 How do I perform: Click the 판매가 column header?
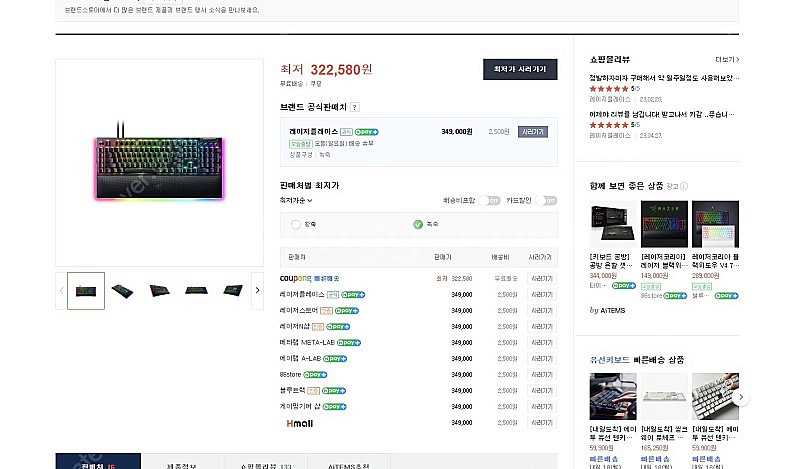(x=442, y=257)
